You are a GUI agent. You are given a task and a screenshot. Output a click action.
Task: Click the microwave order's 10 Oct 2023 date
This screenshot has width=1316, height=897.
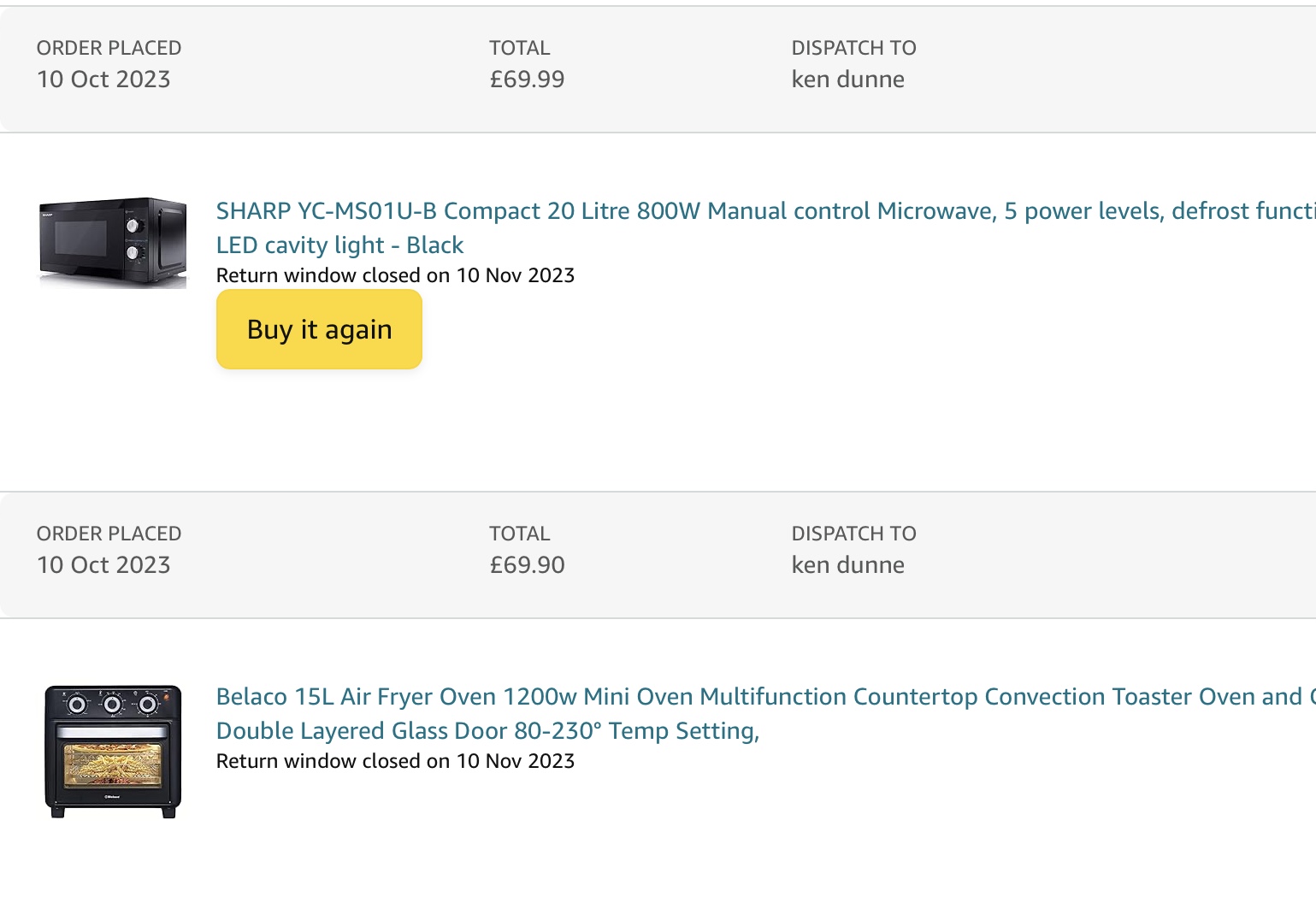click(x=103, y=80)
